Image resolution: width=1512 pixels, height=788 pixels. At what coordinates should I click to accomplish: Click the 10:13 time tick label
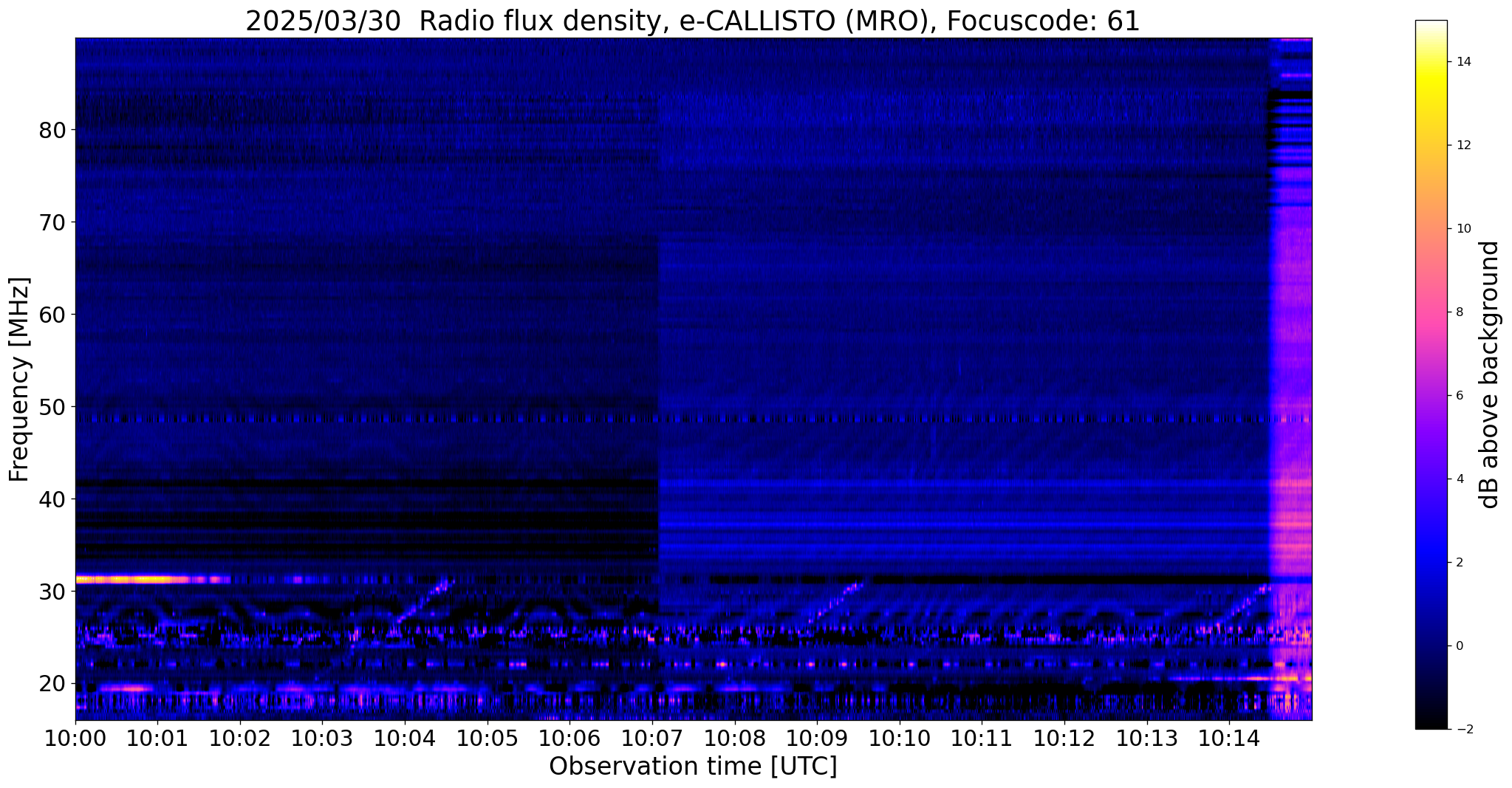pos(1146,737)
